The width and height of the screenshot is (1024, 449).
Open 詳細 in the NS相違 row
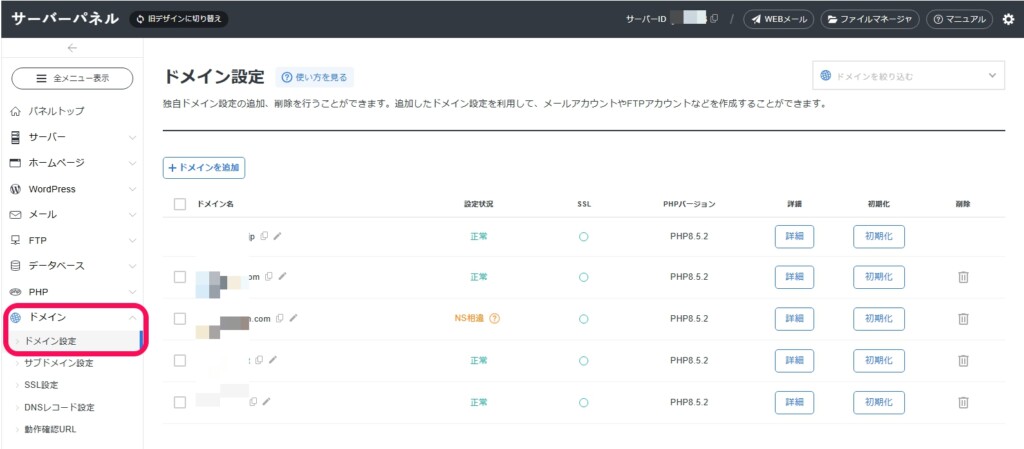pyautogui.click(x=794, y=318)
